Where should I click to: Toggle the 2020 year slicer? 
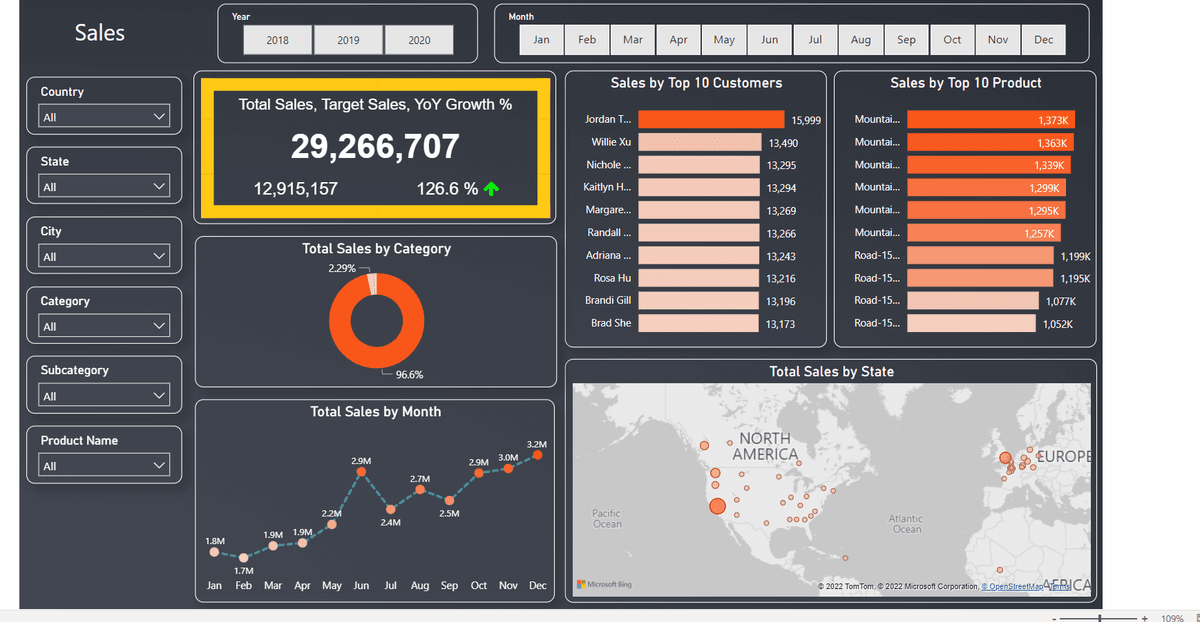click(419, 40)
